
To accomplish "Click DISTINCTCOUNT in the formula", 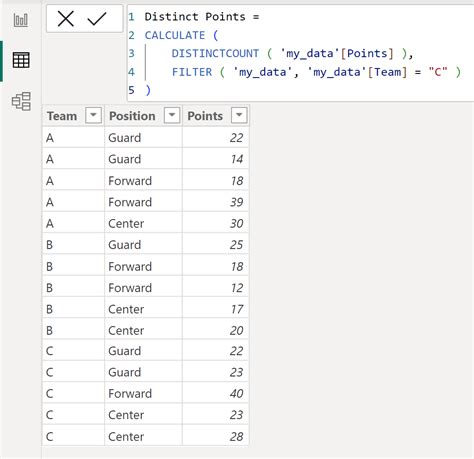I will (x=215, y=53).
